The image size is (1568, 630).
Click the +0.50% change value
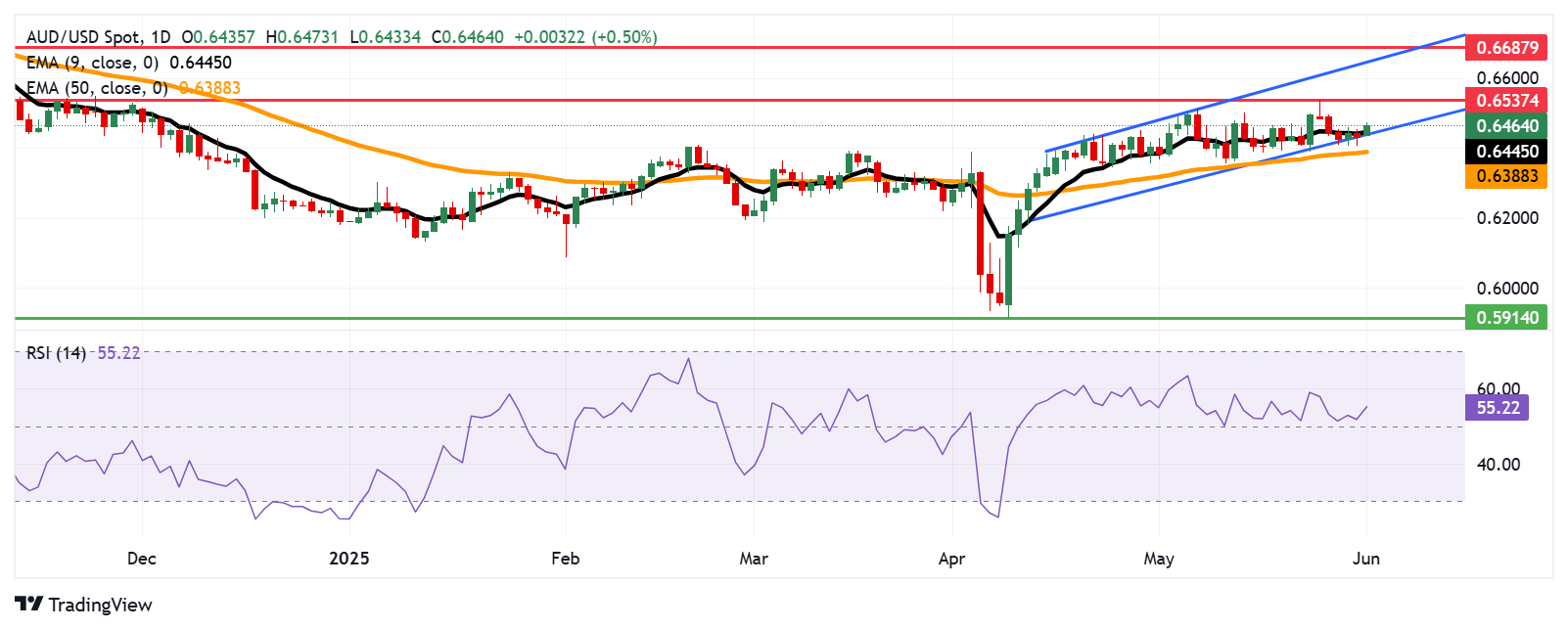(x=624, y=37)
